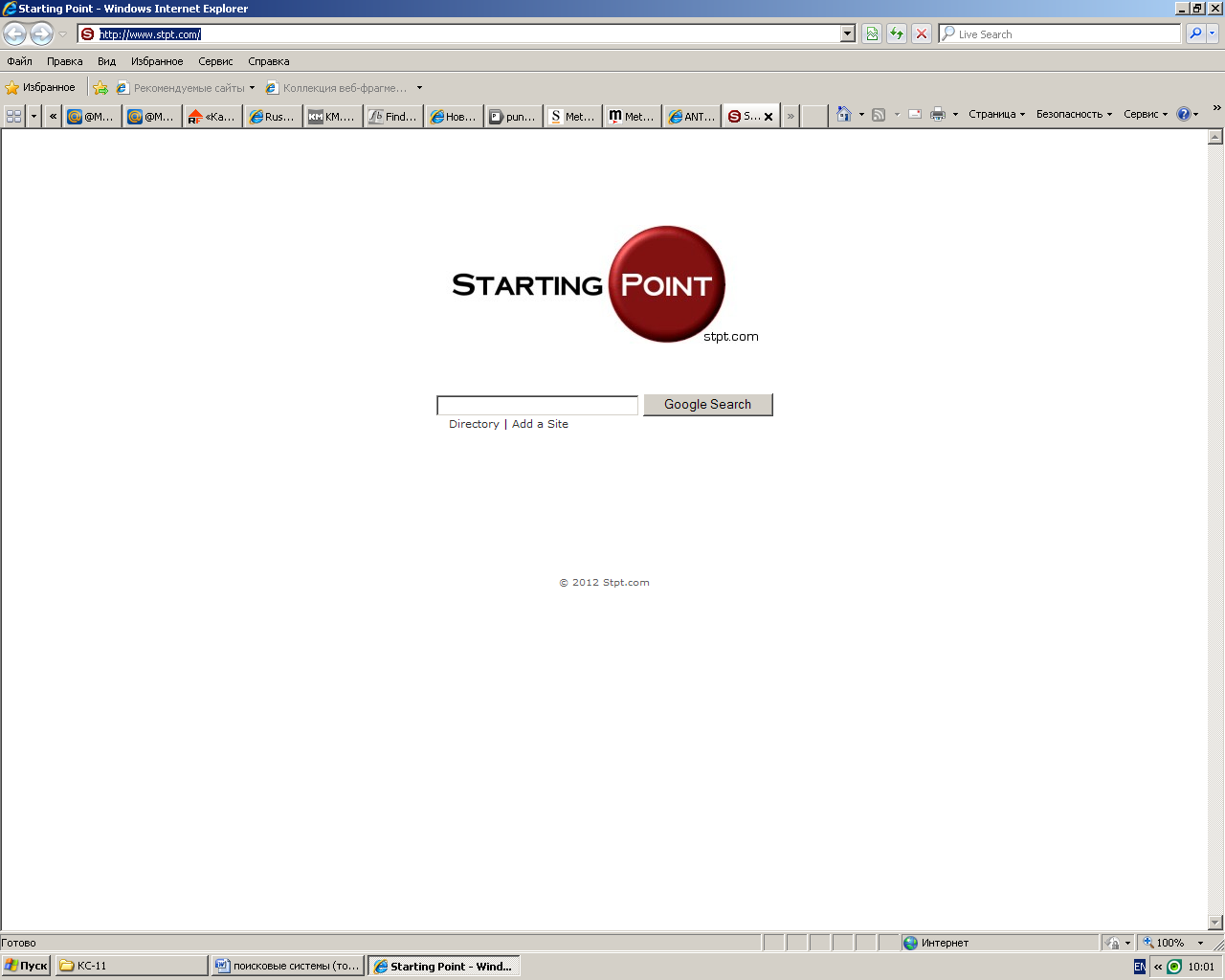
Task: Switch to КС-11 folder in taskbar
Action: pyautogui.click(x=131, y=966)
